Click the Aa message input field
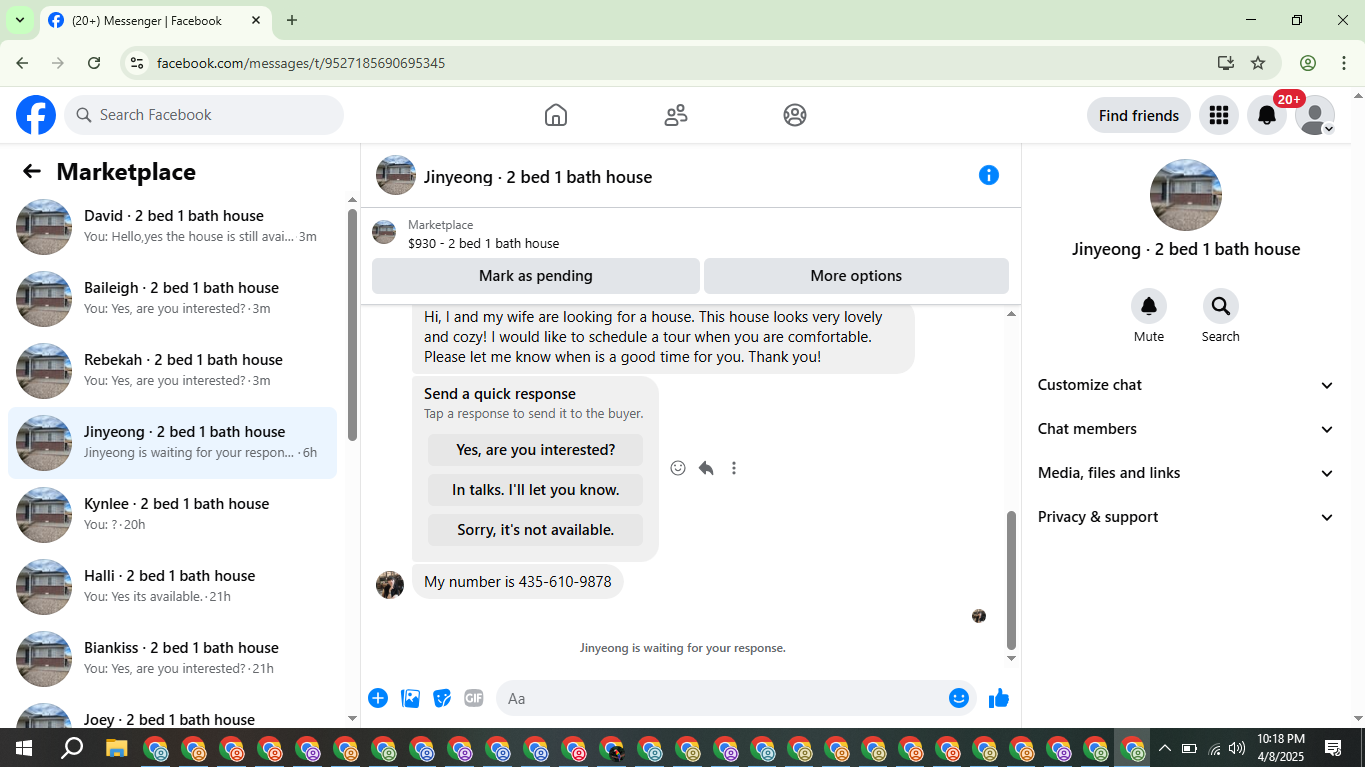 pos(736,698)
